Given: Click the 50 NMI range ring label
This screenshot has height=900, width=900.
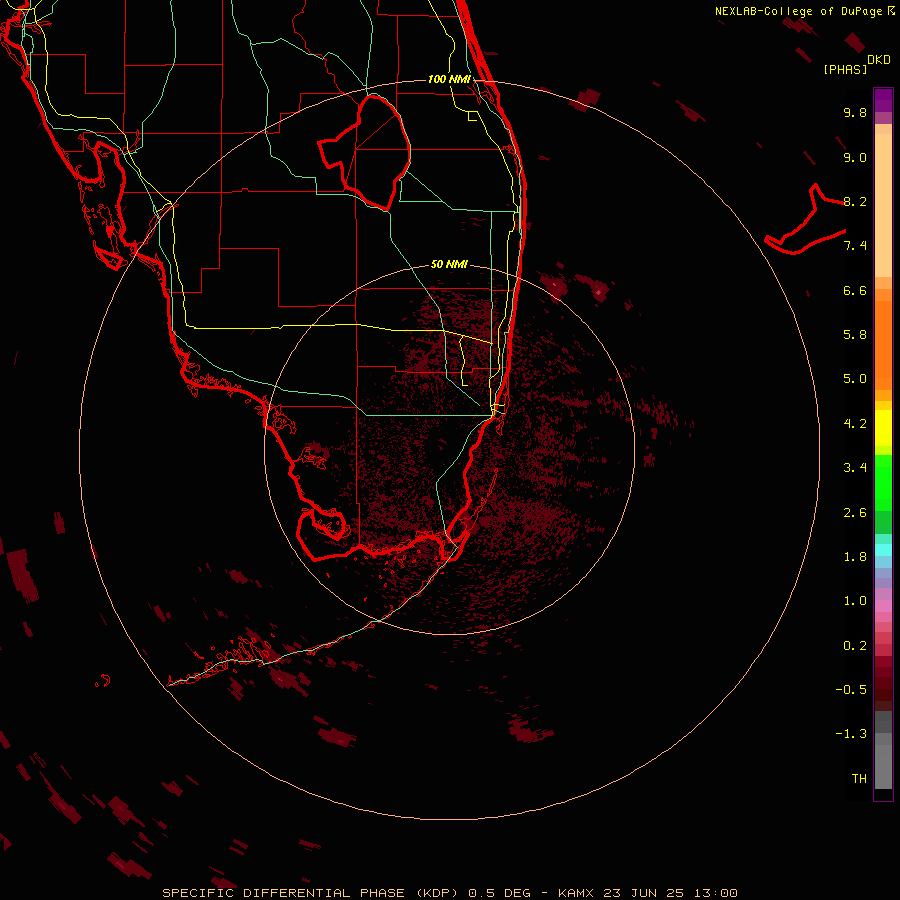Looking at the screenshot, I should click(449, 264).
